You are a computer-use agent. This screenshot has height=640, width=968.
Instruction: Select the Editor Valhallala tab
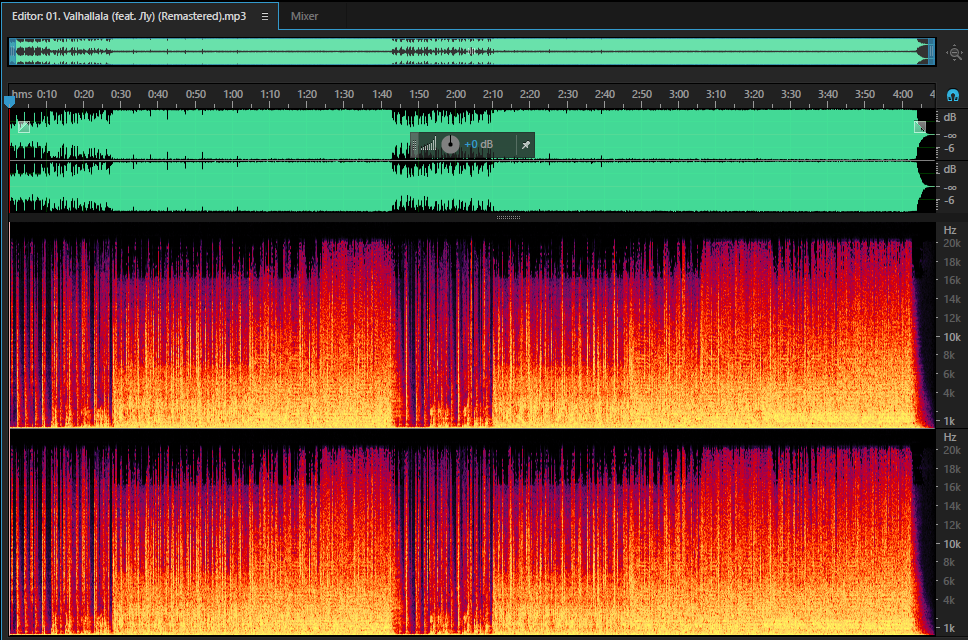[x=128, y=16]
